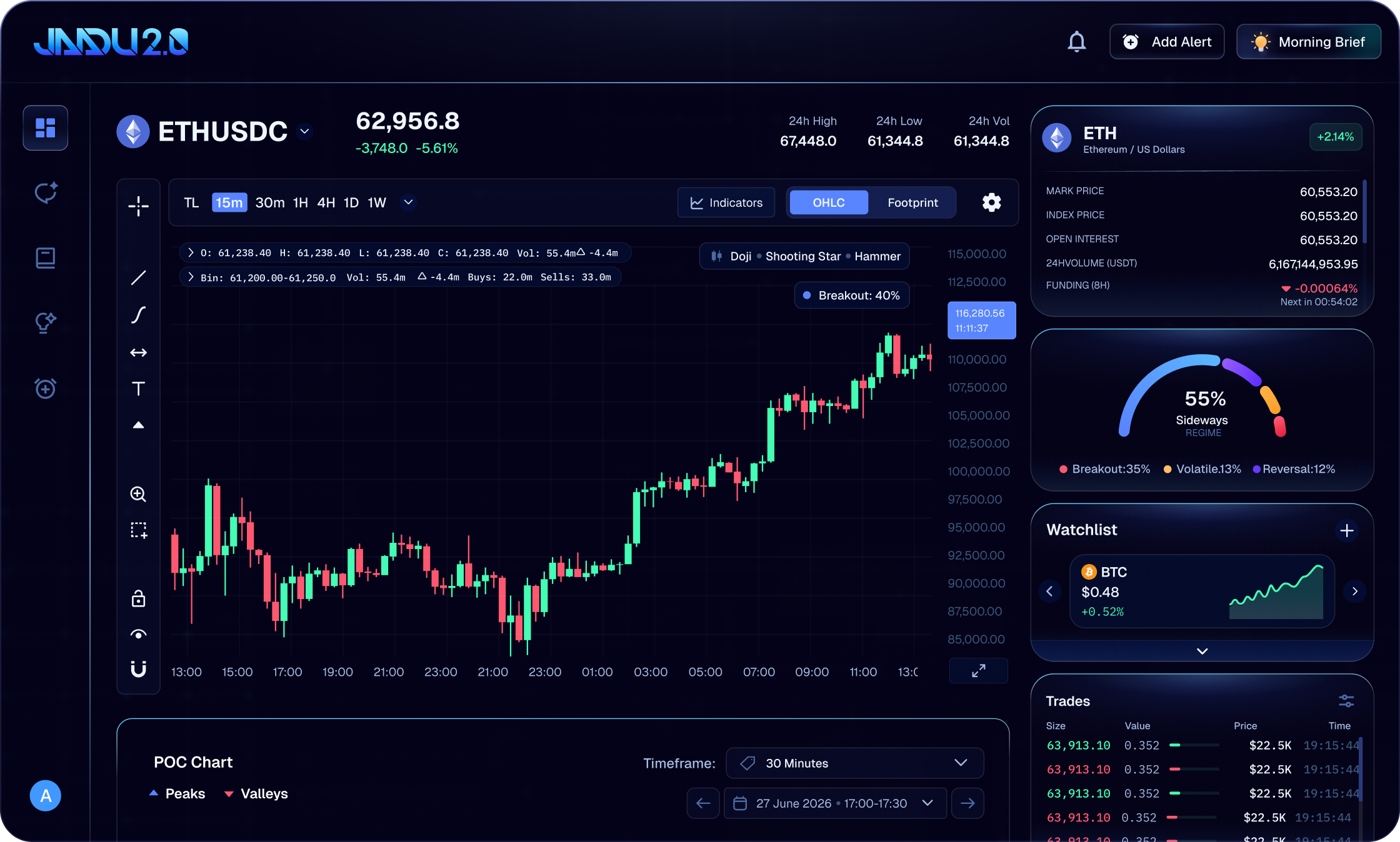Open the Indicators menu
1400x842 pixels.
726,202
